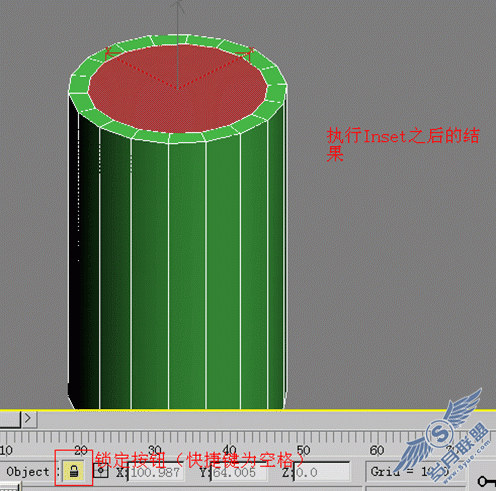
Task: Focus the Z coordinate field showing 0.0
Action: tap(322, 472)
